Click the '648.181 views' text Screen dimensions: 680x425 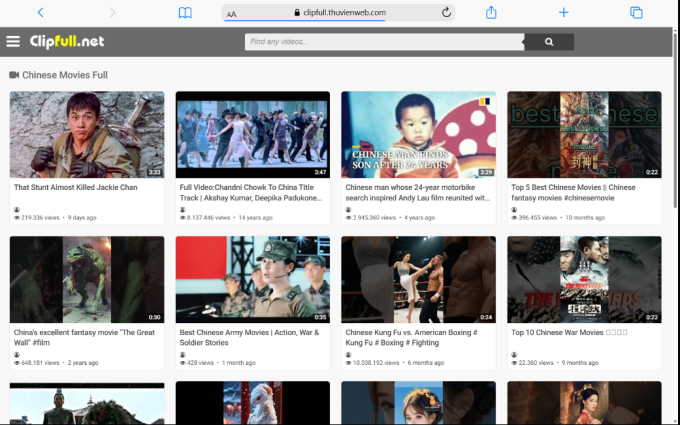[x=40, y=363]
